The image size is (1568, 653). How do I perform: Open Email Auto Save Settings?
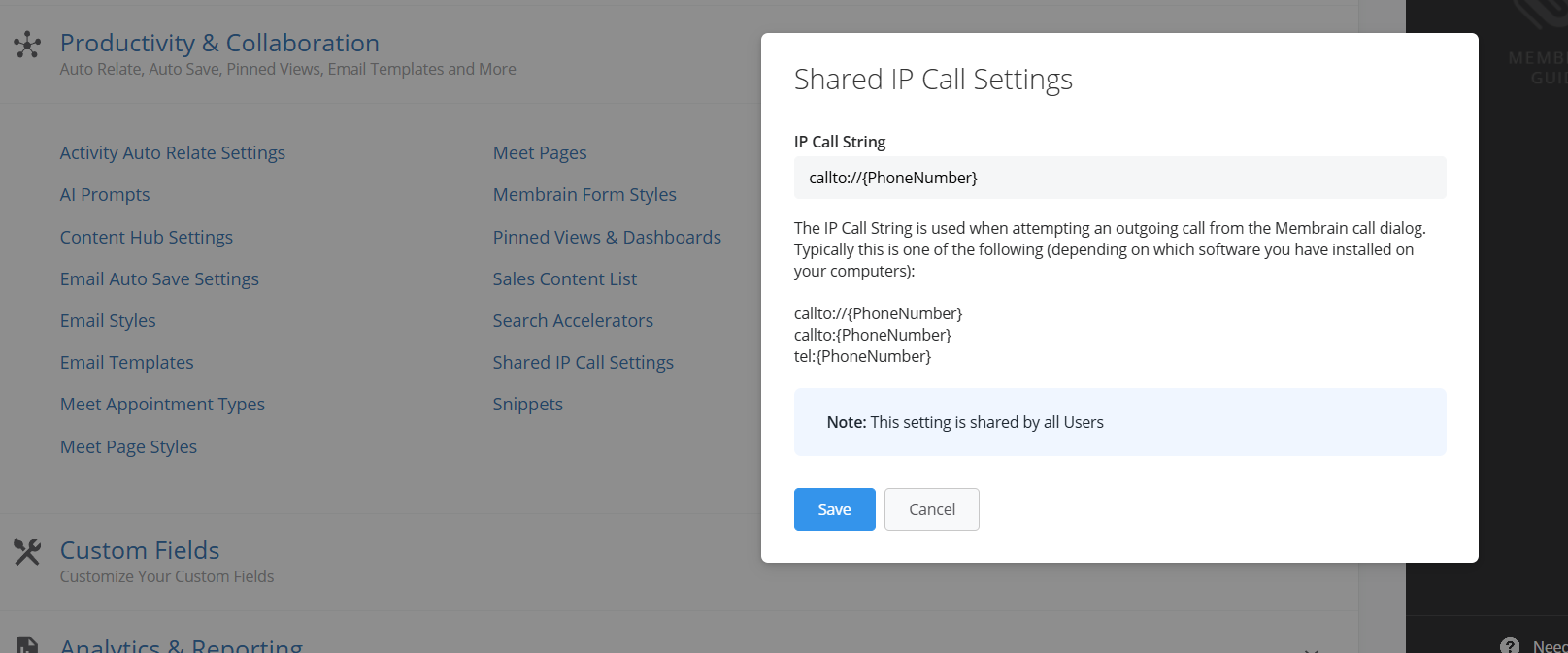159,279
